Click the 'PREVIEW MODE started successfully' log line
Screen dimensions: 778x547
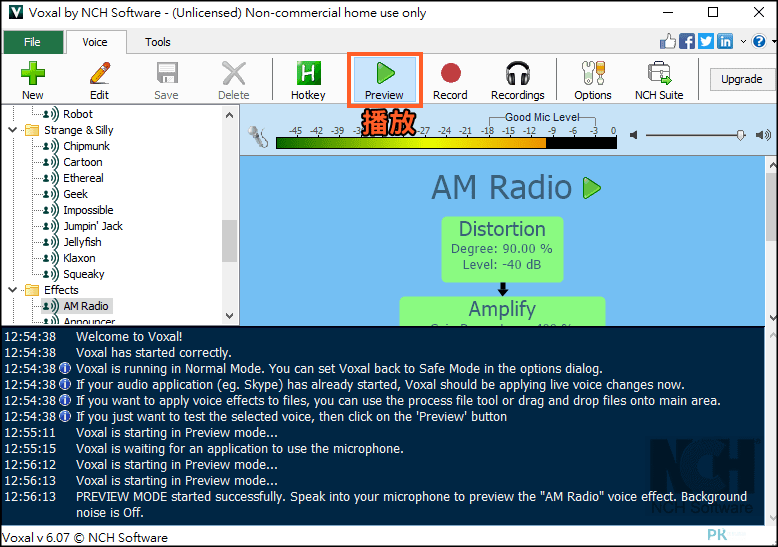pyautogui.click(x=411, y=504)
